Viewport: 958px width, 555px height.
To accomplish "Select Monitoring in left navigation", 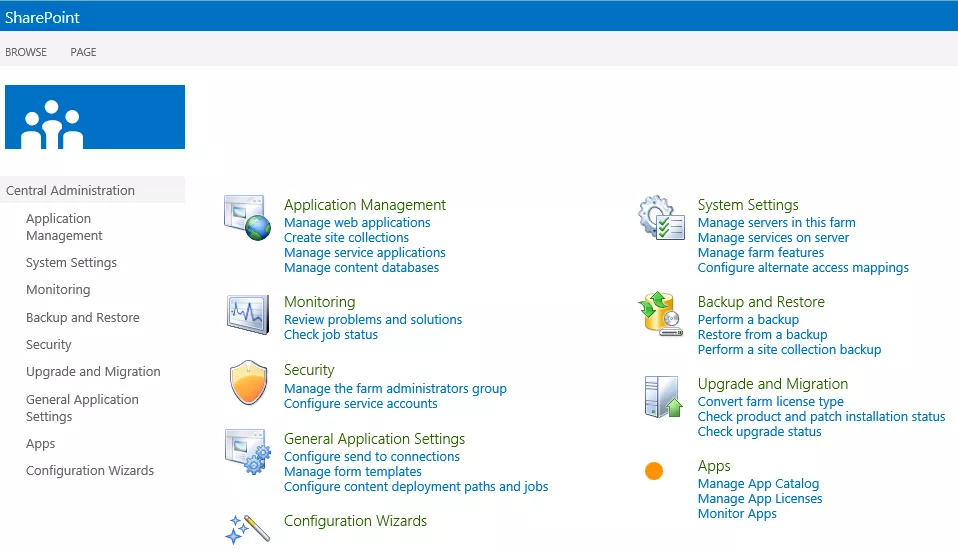I will click(58, 289).
